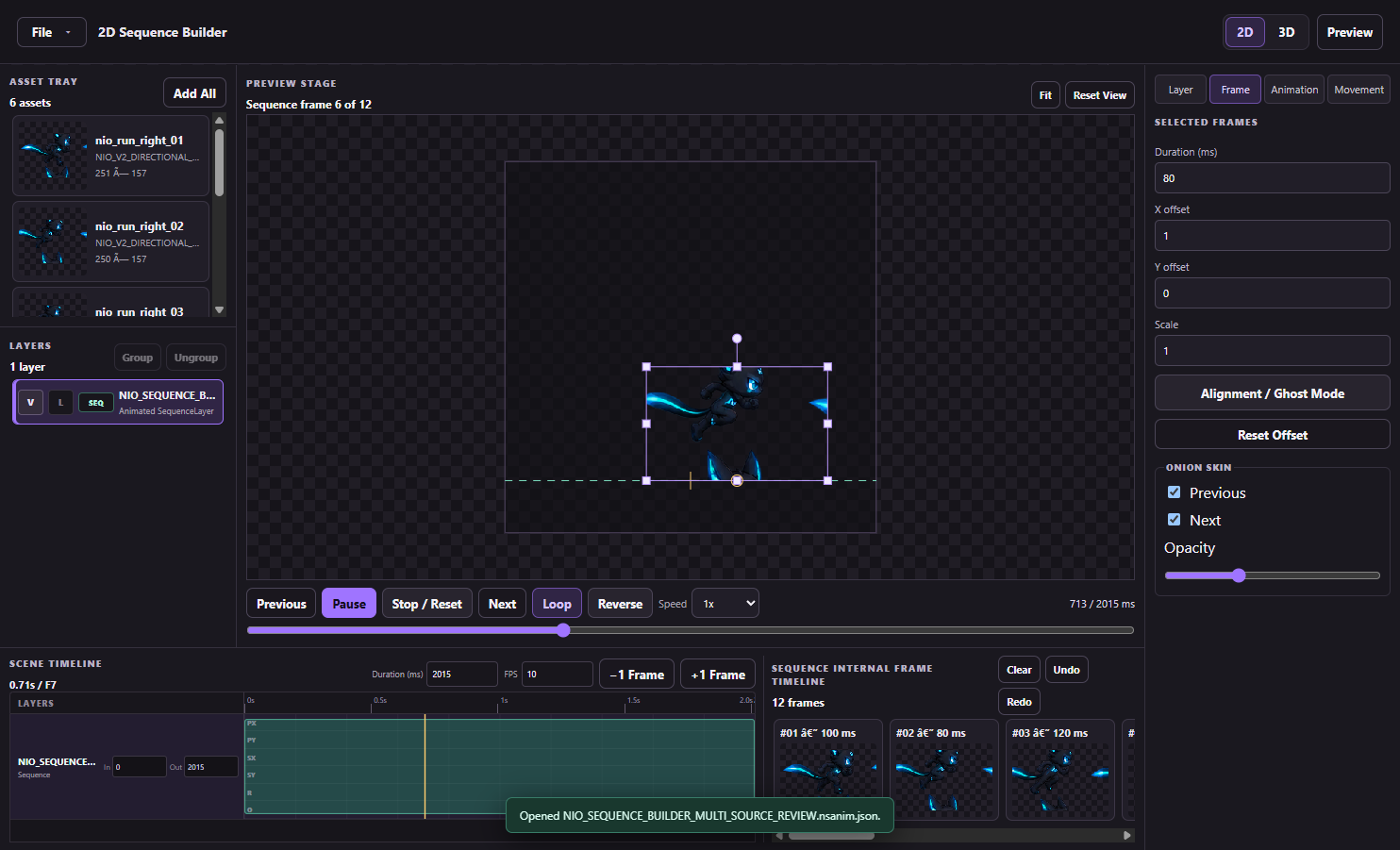Click asset tray scroll up arrow
1400x850 pixels.
[x=220, y=120]
